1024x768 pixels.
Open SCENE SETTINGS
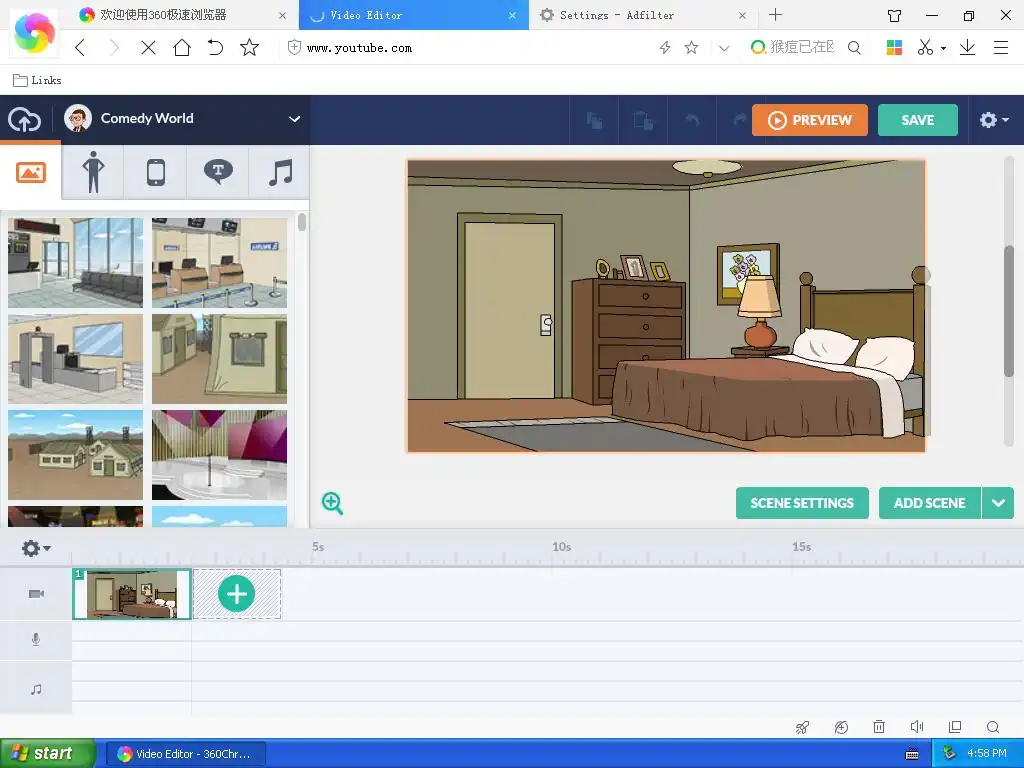pyautogui.click(x=802, y=503)
